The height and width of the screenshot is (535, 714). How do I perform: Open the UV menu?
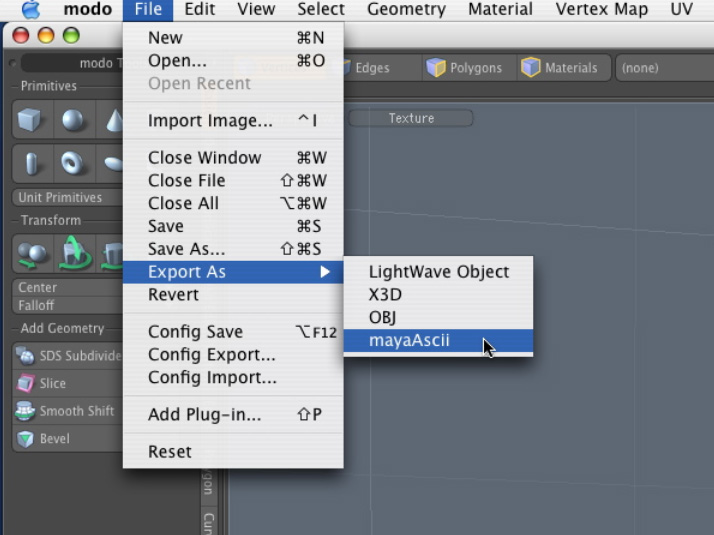681,9
